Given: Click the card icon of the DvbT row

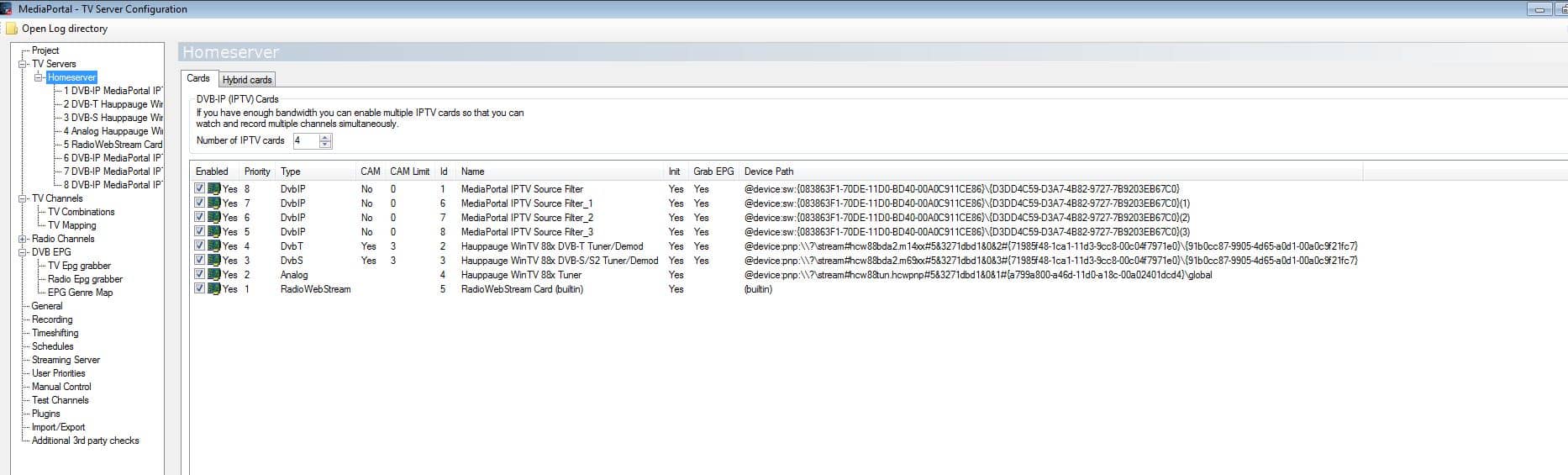Looking at the screenshot, I should 214,246.
